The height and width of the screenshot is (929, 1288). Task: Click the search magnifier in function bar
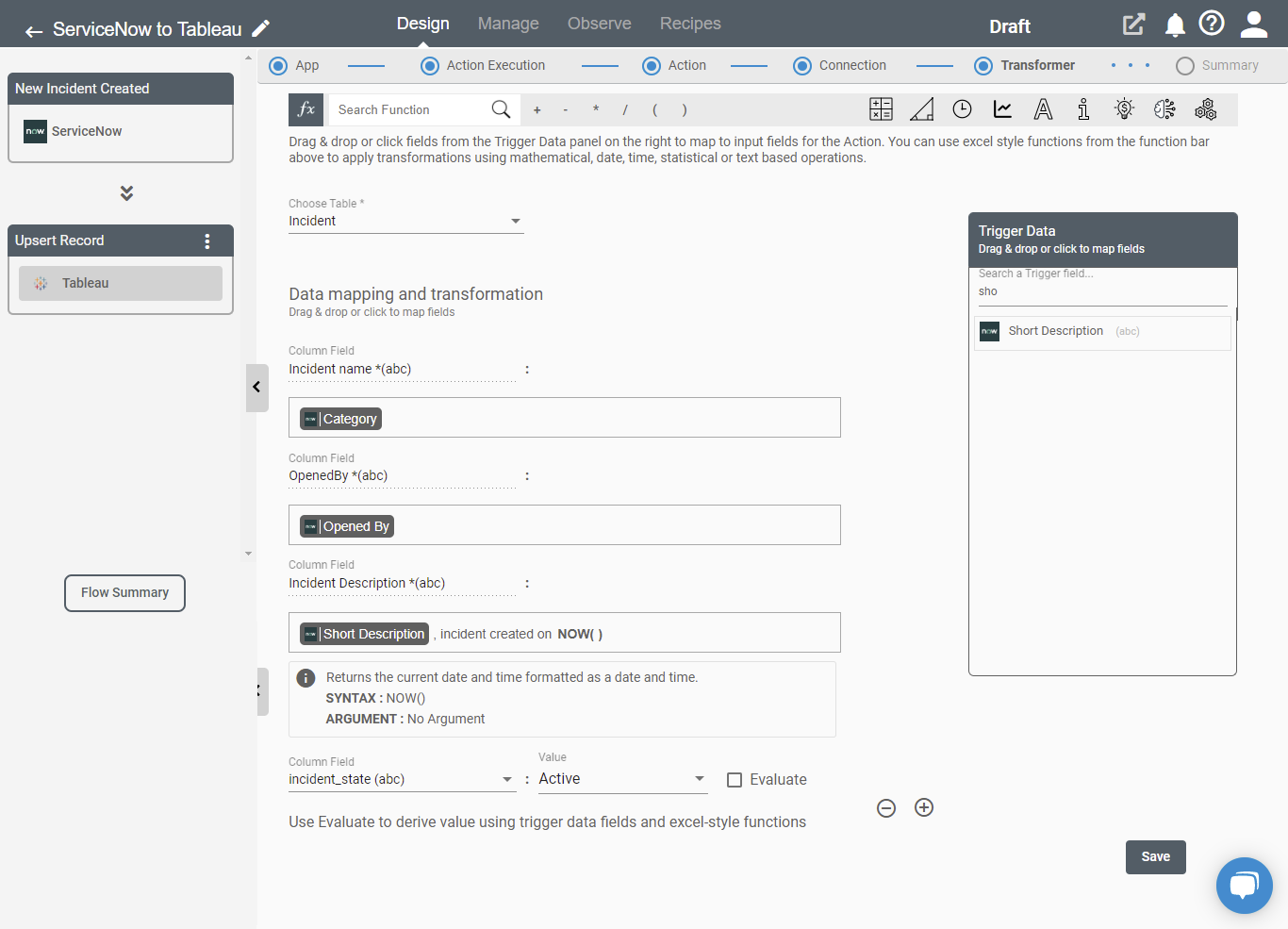[501, 109]
